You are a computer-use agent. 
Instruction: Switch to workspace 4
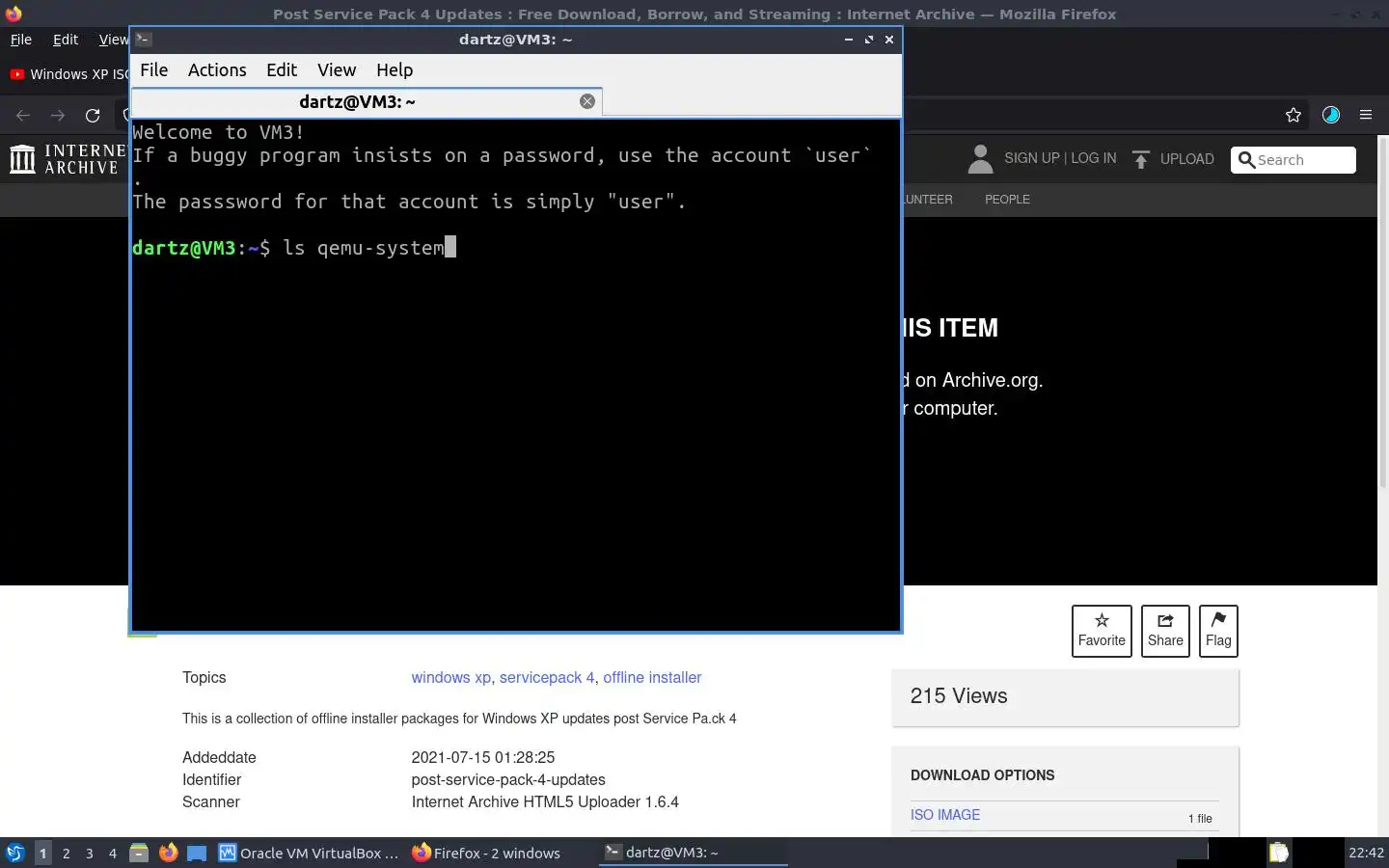click(113, 853)
